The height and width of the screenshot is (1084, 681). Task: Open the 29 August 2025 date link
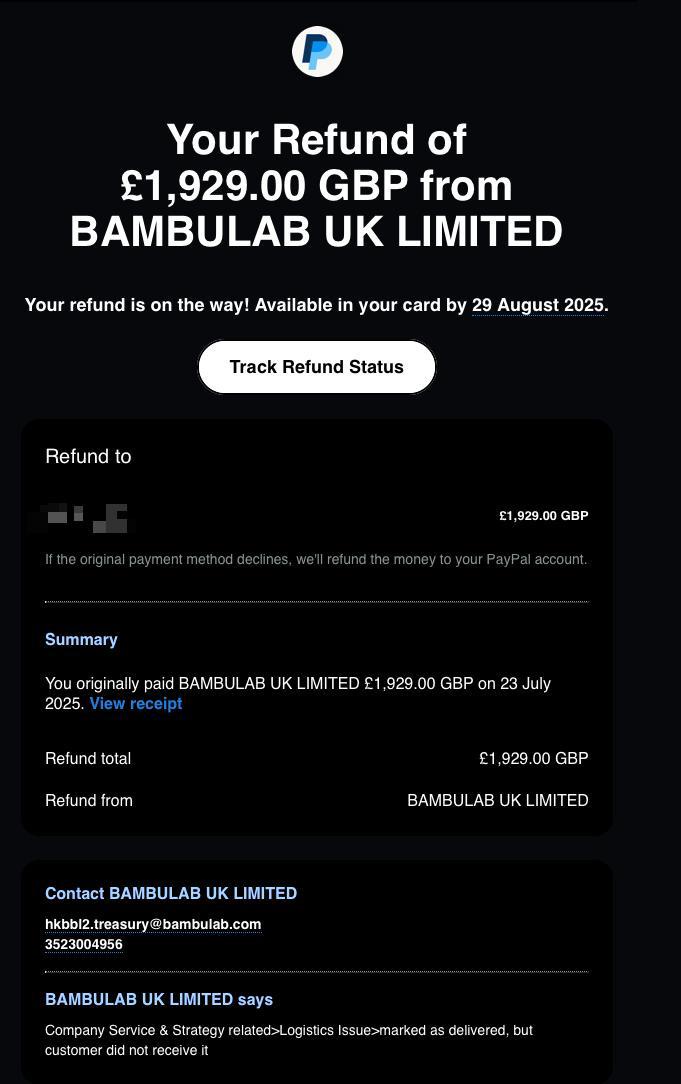(538, 305)
